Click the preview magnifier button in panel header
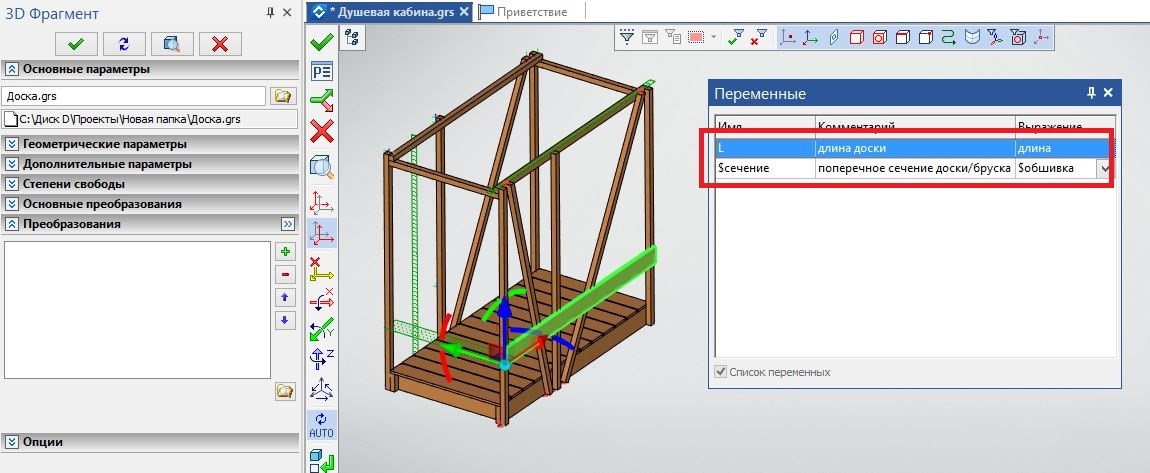 [172, 43]
